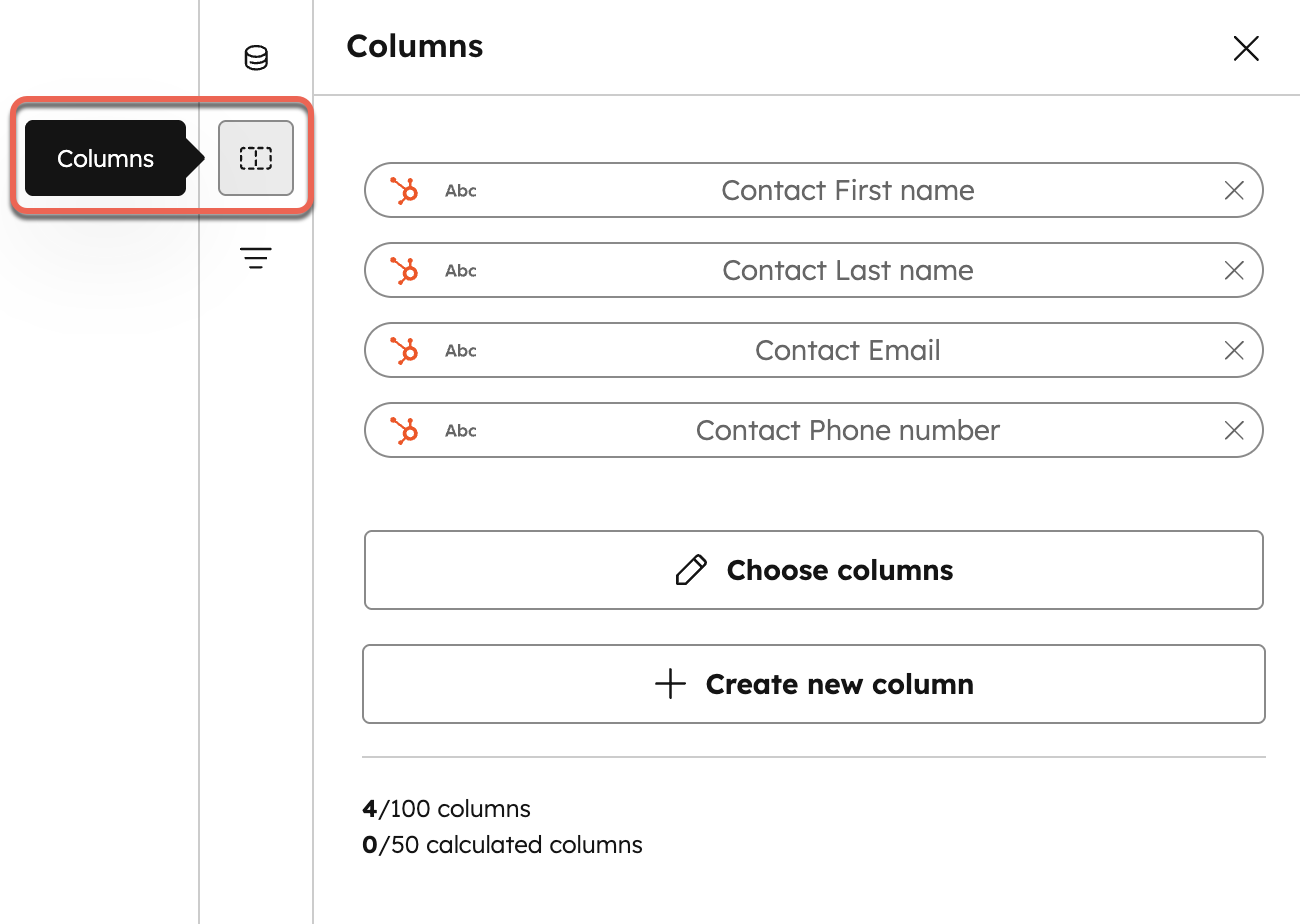Create a new column
This screenshot has height=924, width=1300.
click(813, 684)
